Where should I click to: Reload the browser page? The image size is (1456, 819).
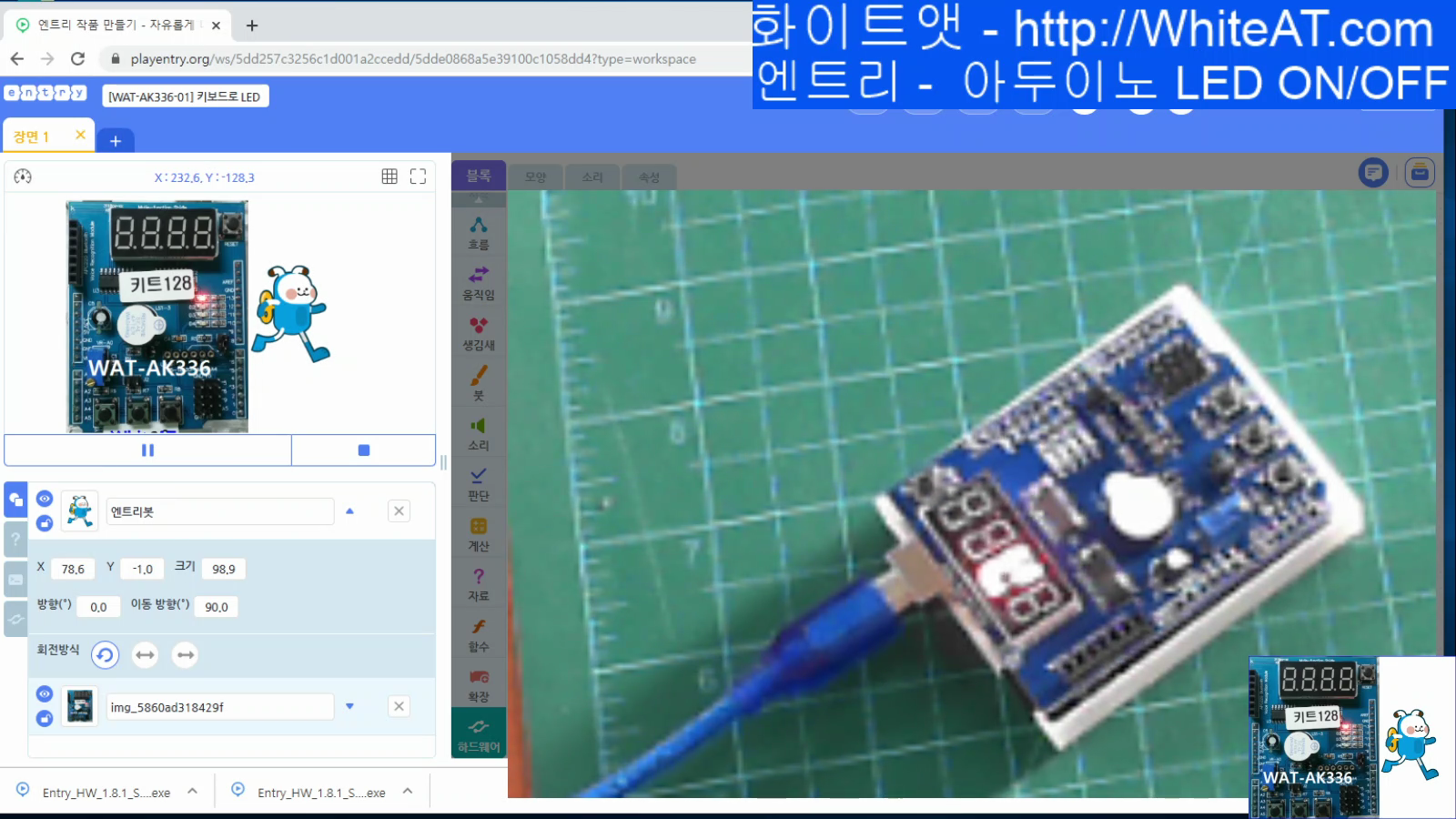point(78,59)
